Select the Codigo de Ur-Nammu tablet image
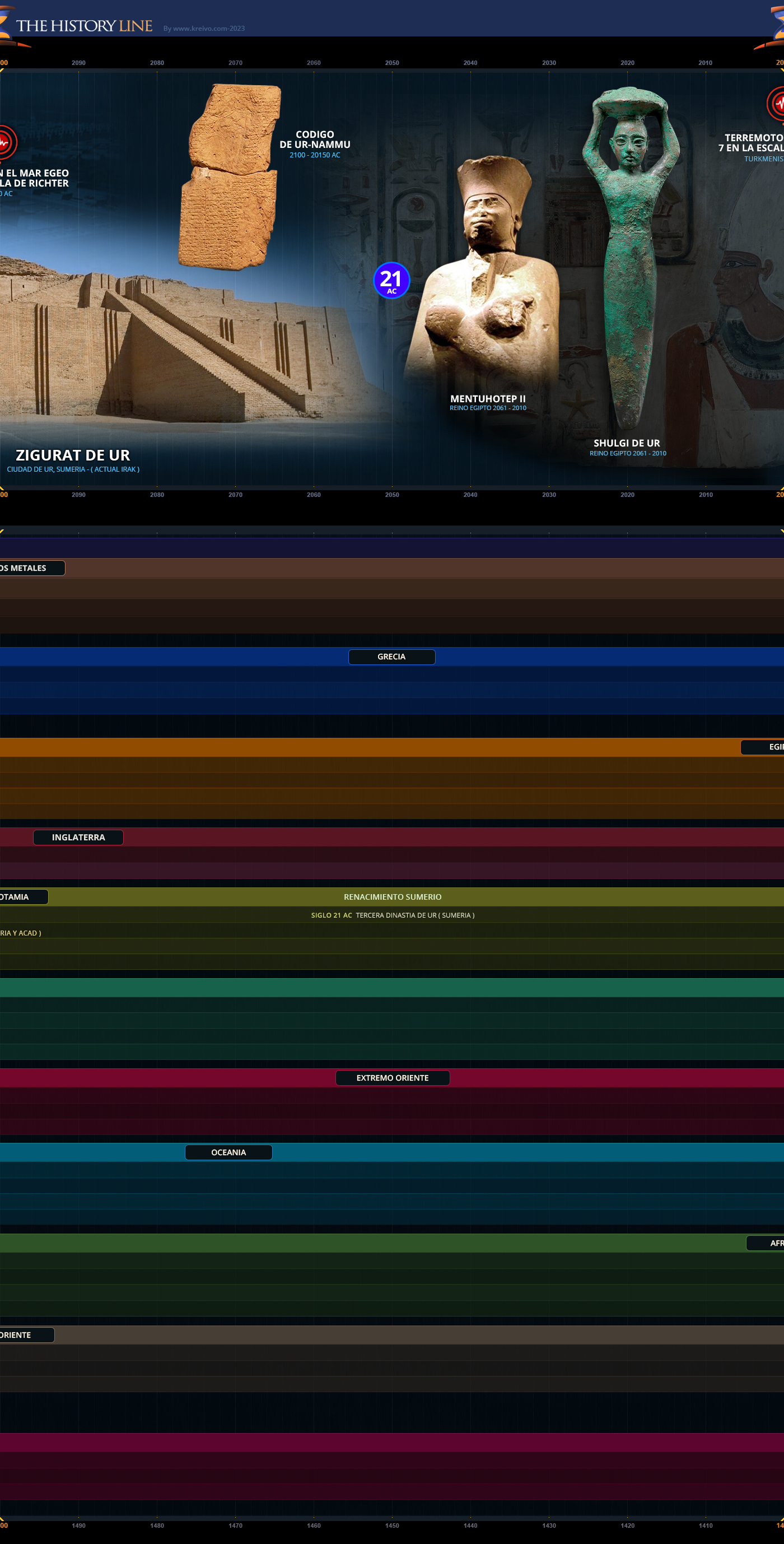The width and height of the screenshot is (784, 1544). [x=230, y=177]
